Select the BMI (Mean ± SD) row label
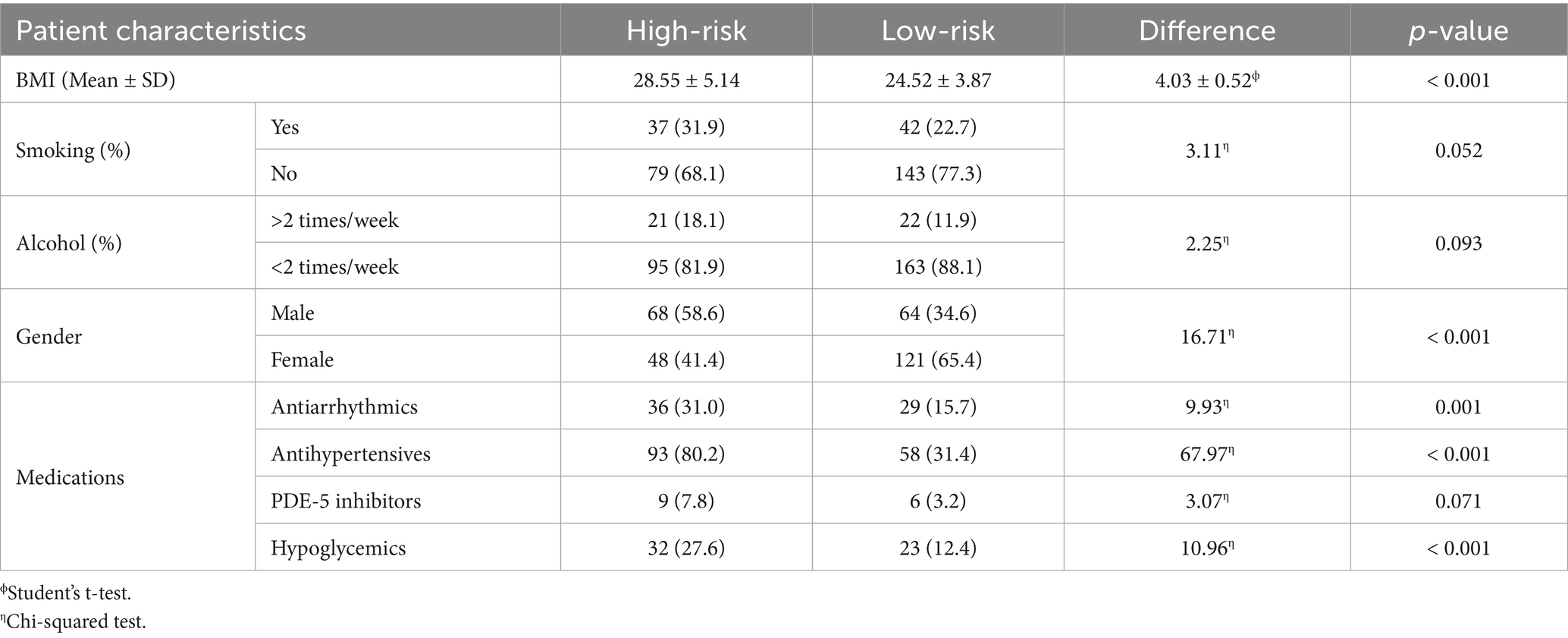This screenshot has width=1568, height=638. tap(96, 80)
